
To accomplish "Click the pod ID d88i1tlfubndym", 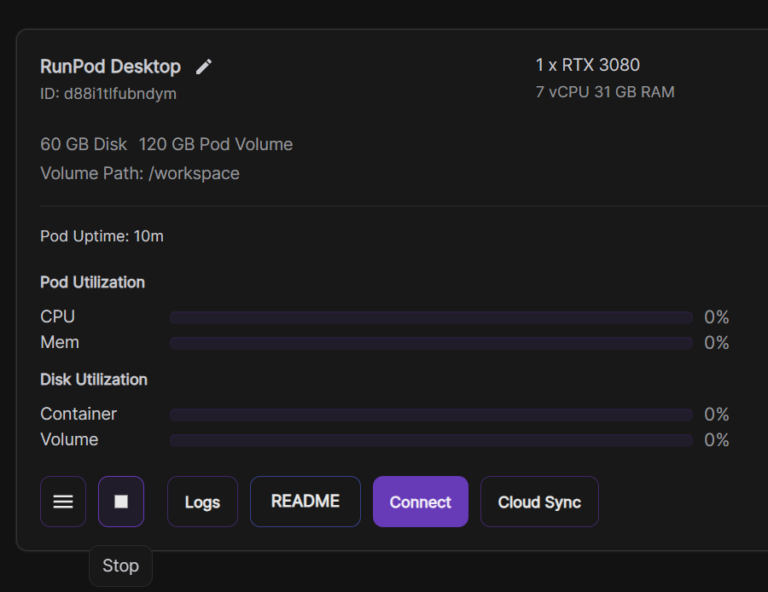I will (x=108, y=94).
